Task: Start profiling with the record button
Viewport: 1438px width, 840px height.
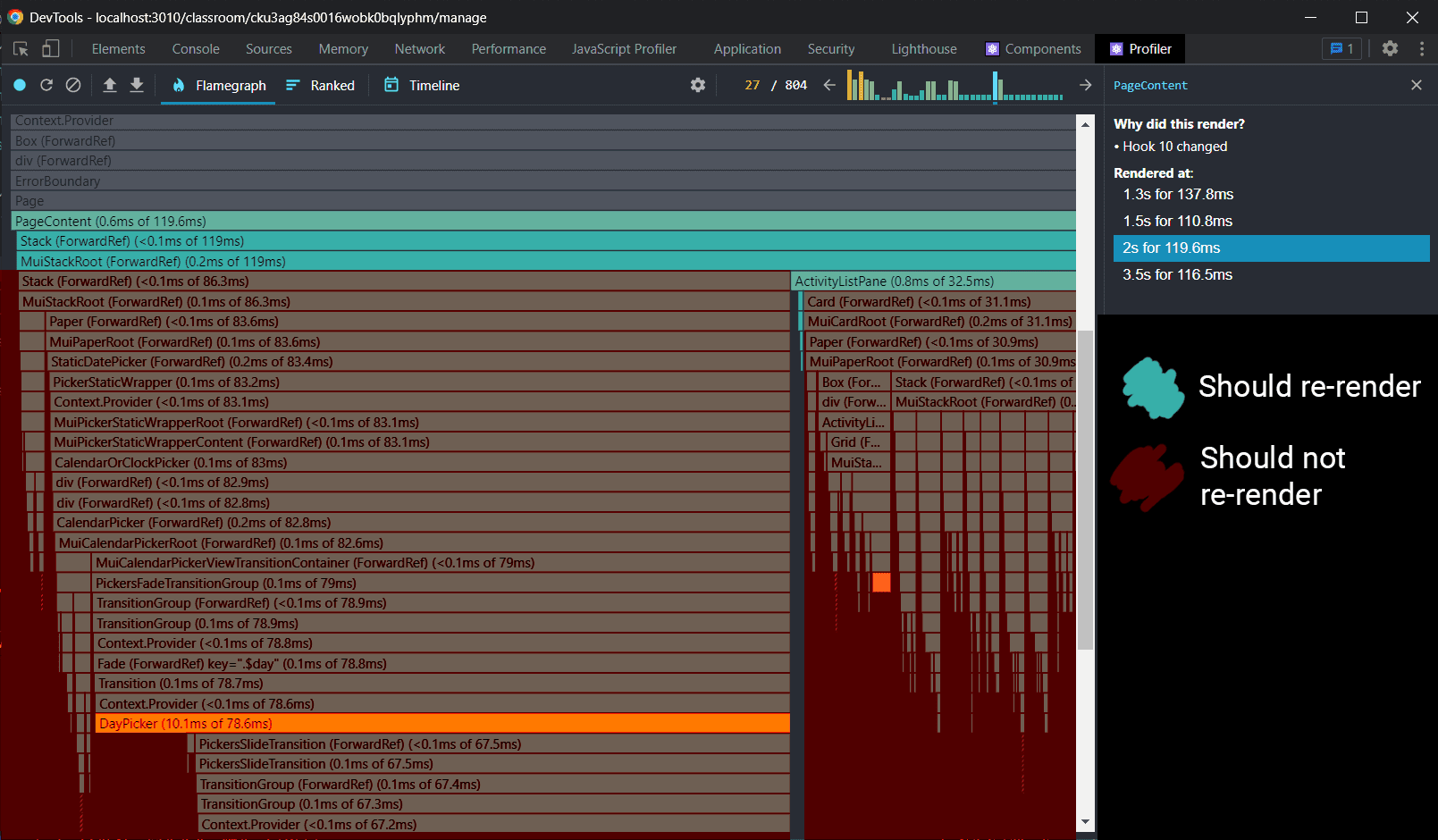Action: 20,85
